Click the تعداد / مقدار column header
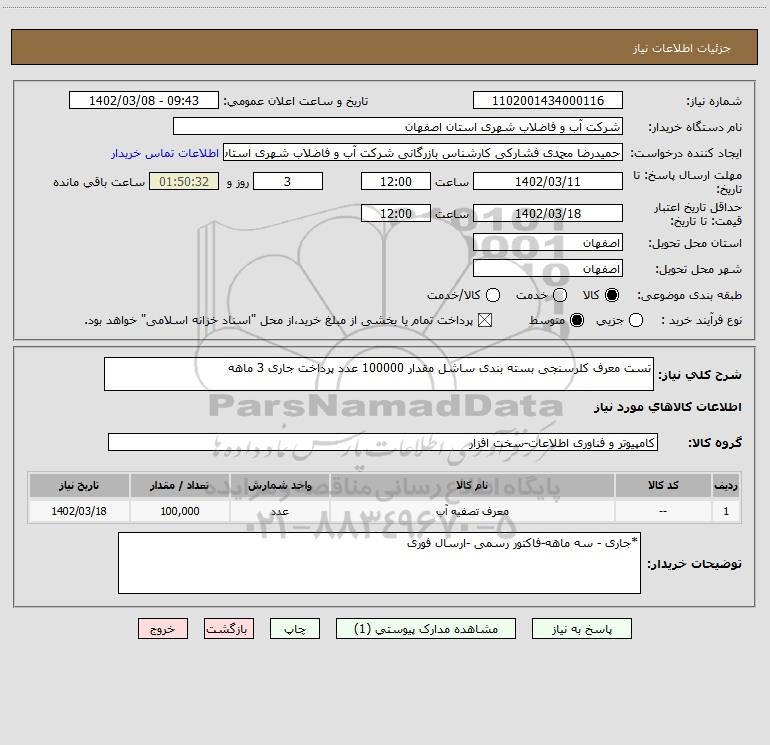770x745 pixels. click(179, 485)
